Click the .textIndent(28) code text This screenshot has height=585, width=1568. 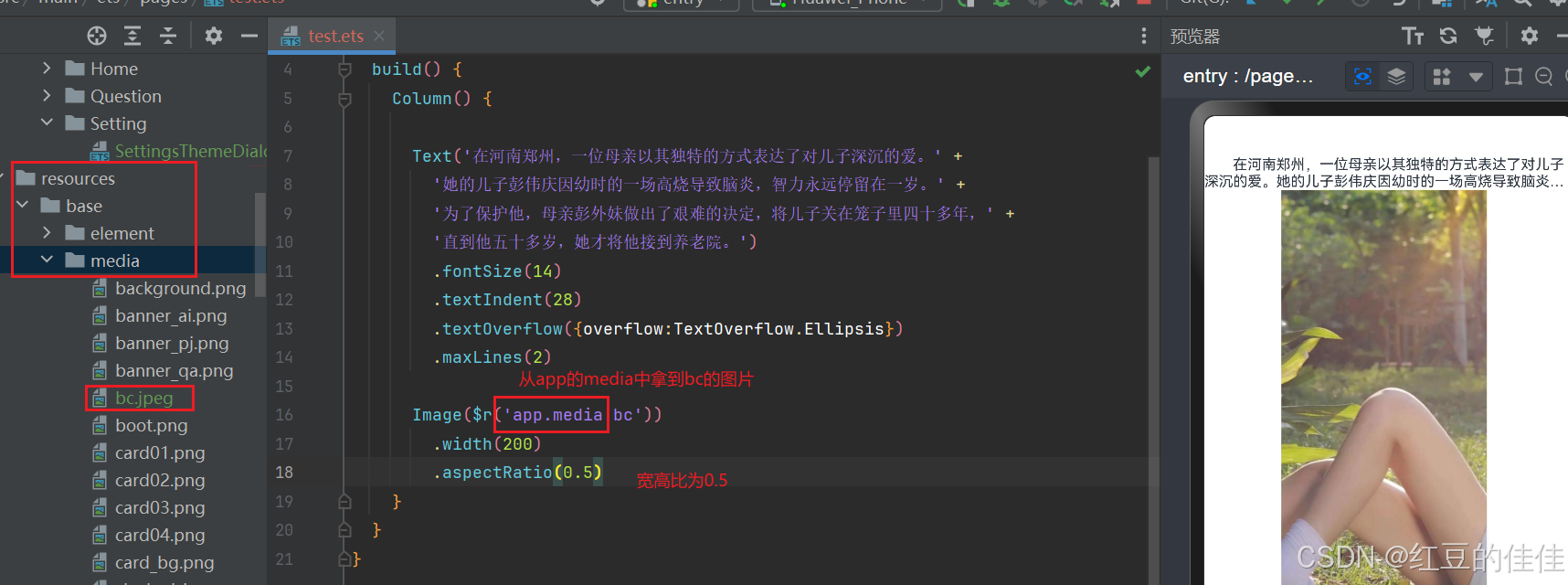pyautogui.click(x=507, y=300)
